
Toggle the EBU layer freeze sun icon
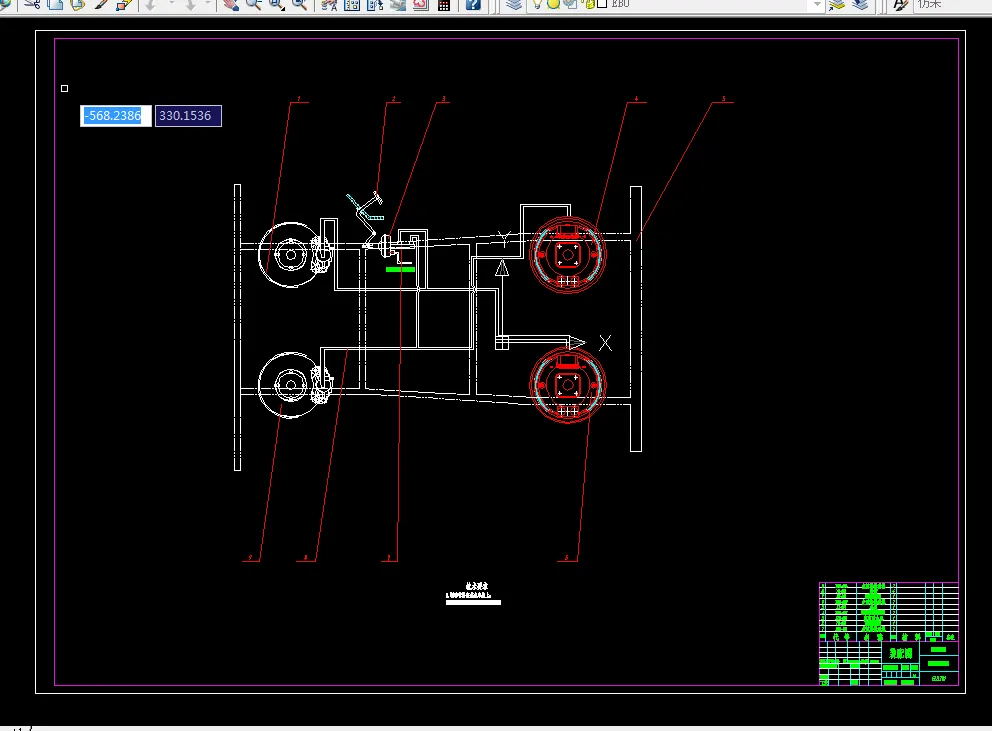click(x=554, y=4)
